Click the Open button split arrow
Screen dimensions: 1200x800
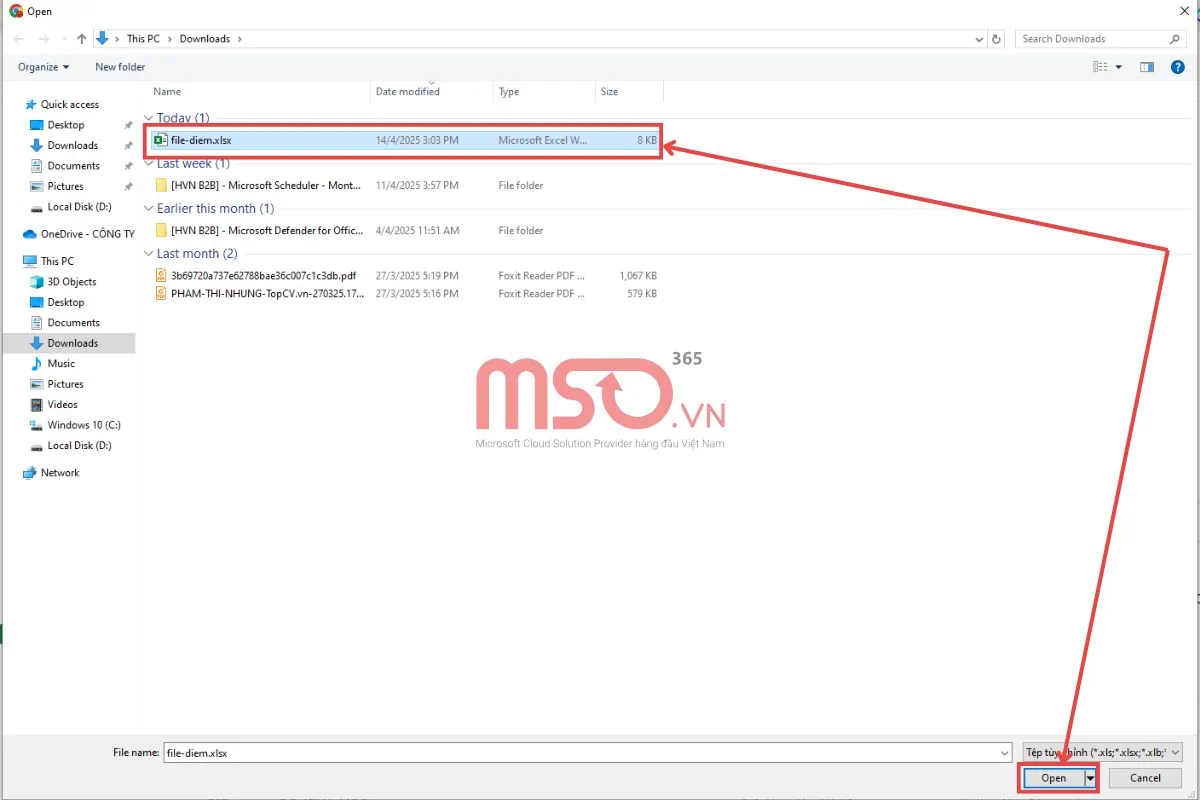[x=1091, y=778]
